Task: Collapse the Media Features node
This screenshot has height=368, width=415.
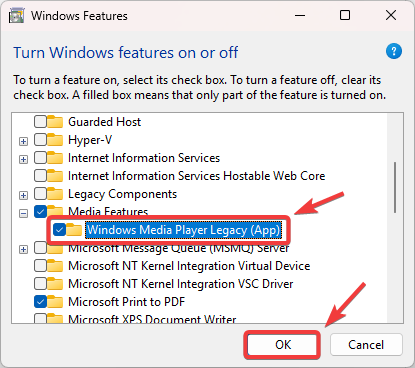Action: coord(23,214)
